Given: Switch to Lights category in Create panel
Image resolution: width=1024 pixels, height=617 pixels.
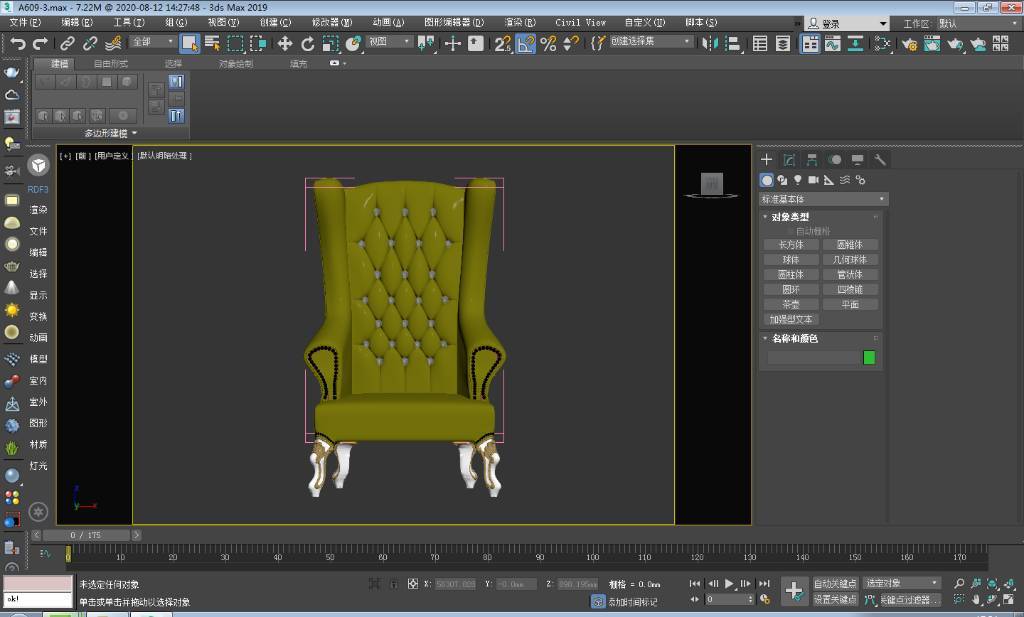Looking at the screenshot, I should [798, 180].
